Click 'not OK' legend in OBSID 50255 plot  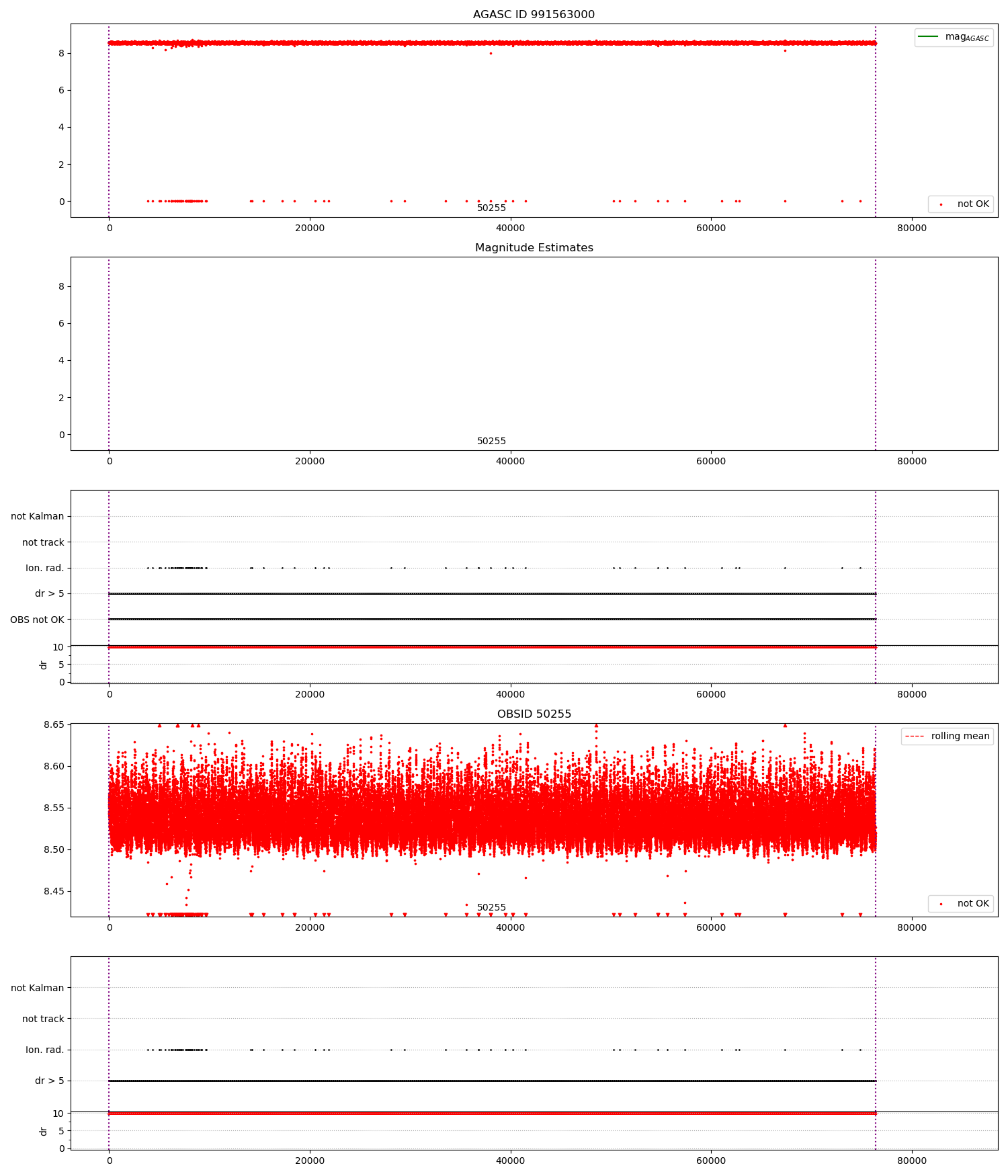pyautogui.click(x=961, y=903)
